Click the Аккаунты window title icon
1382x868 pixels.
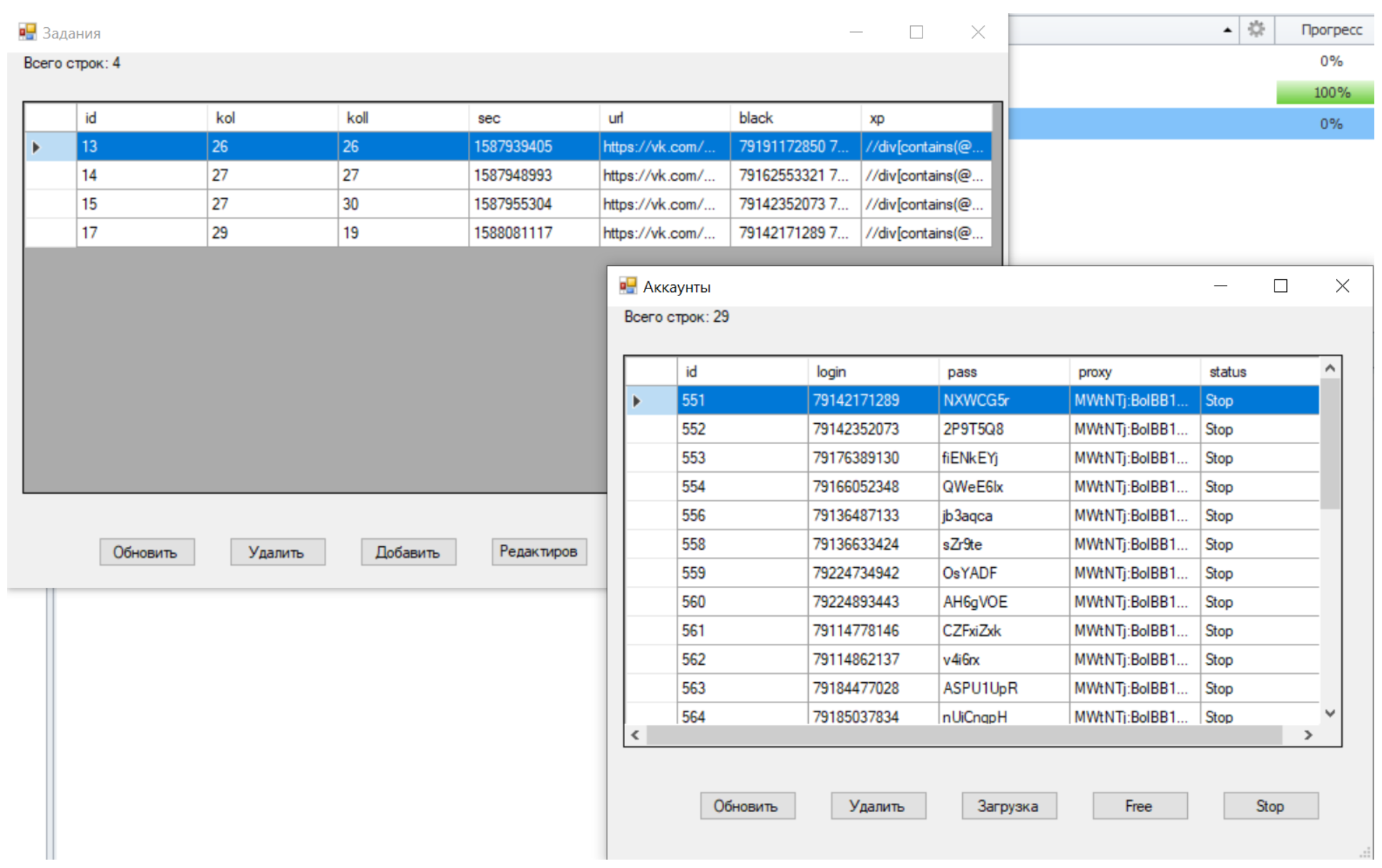click(x=628, y=286)
